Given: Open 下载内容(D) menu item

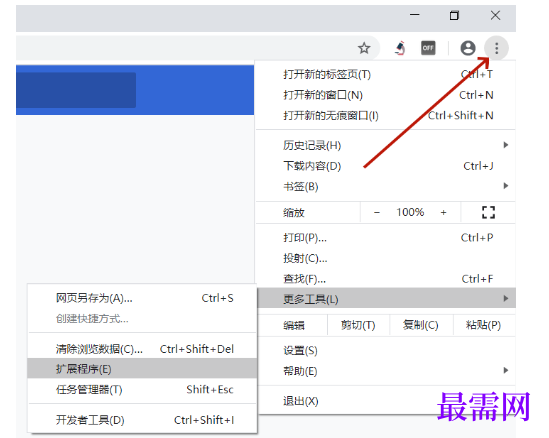Looking at the screenshot, I should coord(385,166).
